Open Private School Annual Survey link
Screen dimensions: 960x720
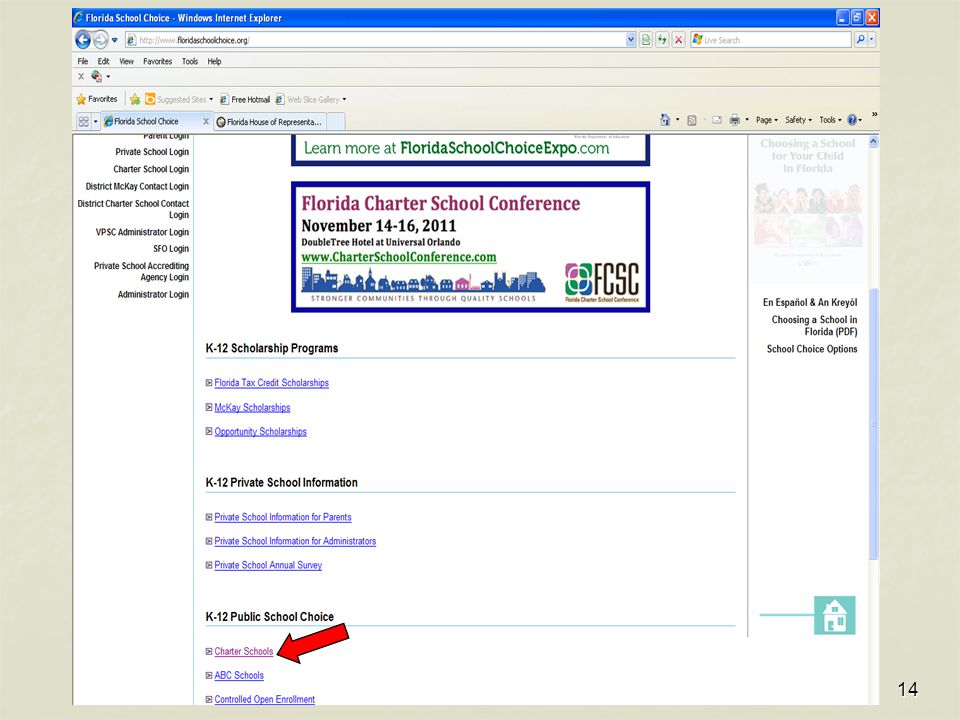point(268,565)
